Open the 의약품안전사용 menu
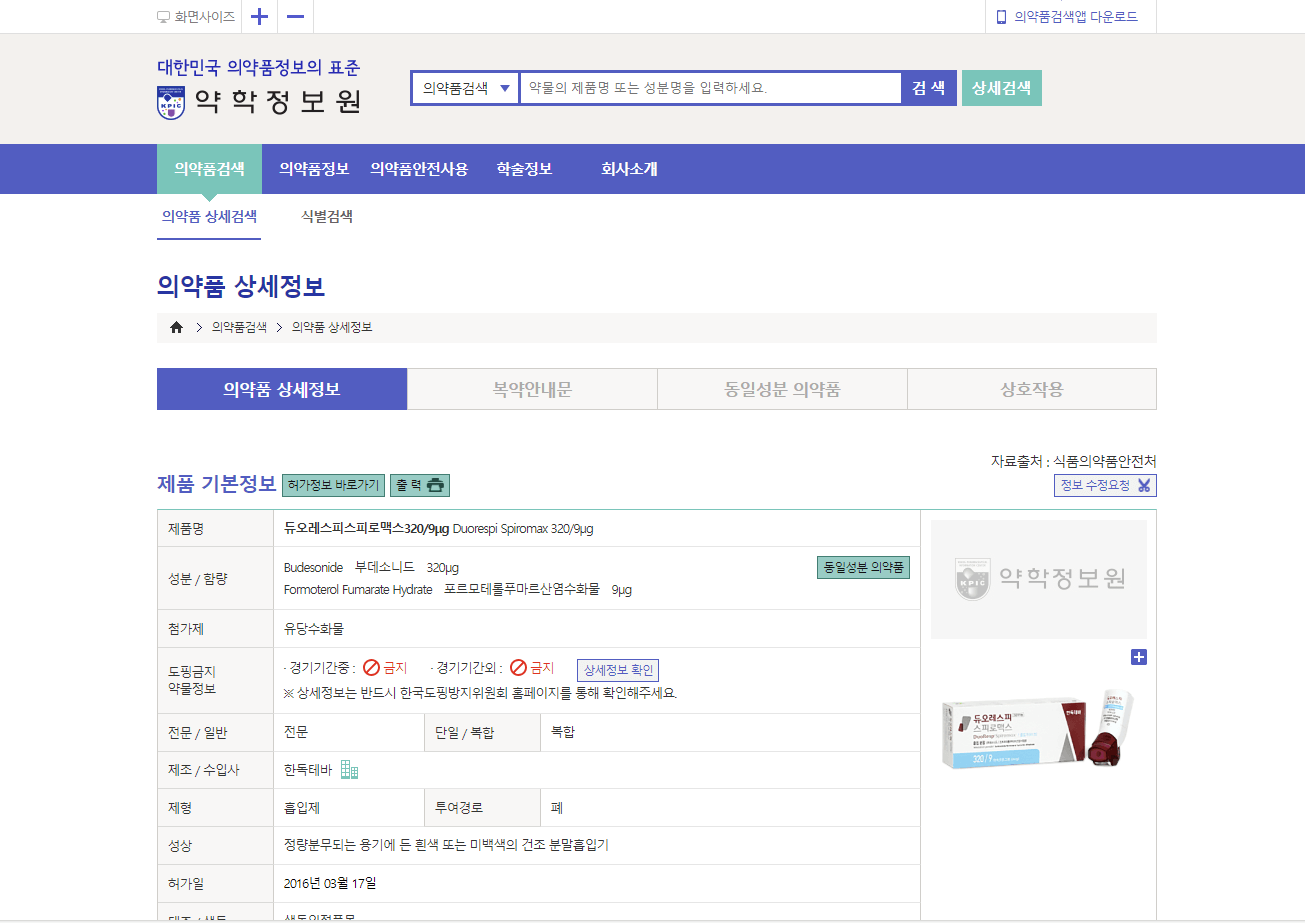Image resolution: width=1305 pixels, height=923 pixels. click(419, 169)
